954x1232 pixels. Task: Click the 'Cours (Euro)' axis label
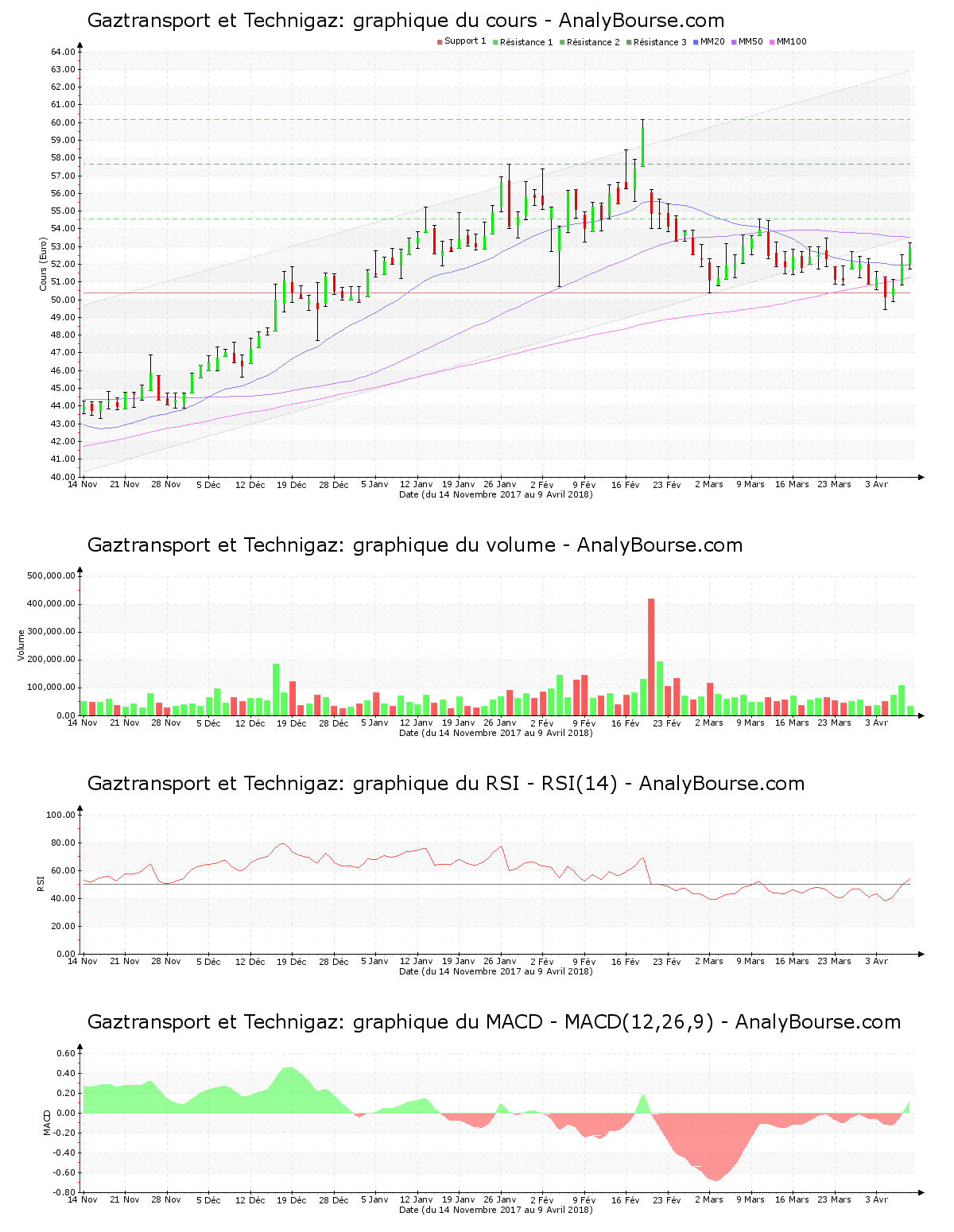pos(44,264)
